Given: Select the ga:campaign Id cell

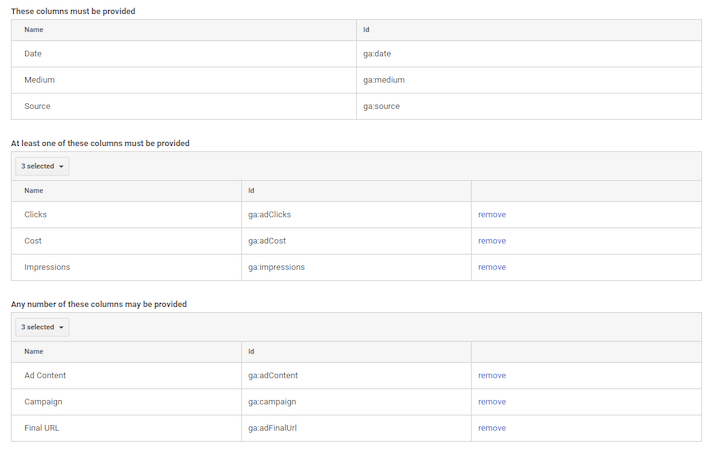Looking at the screenshot, I should pyautogui.click(x=272, y=402).
